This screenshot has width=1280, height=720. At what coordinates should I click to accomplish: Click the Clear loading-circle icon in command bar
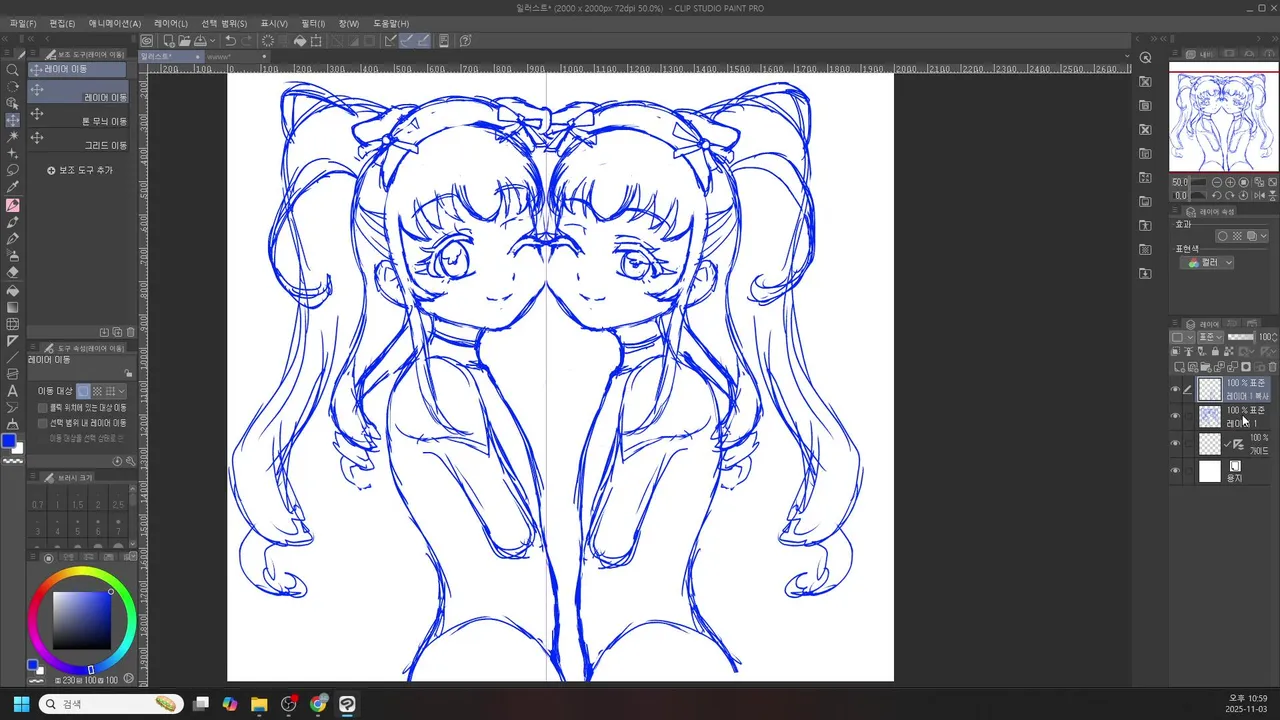(x=268, y=41)
